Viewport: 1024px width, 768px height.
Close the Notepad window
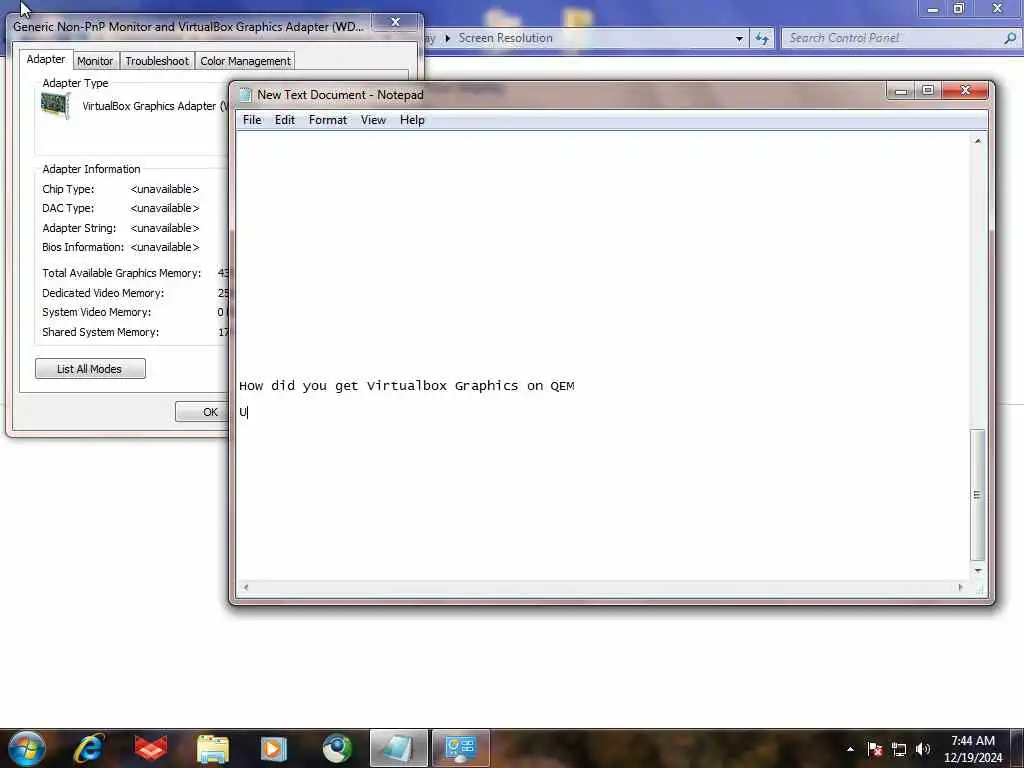pyautogui.click(x=965, y=91)
